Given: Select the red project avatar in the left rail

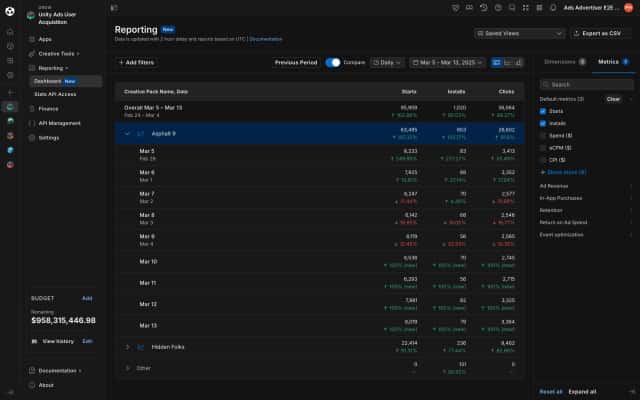Looking at the screenshot, I should click(11, 165).
